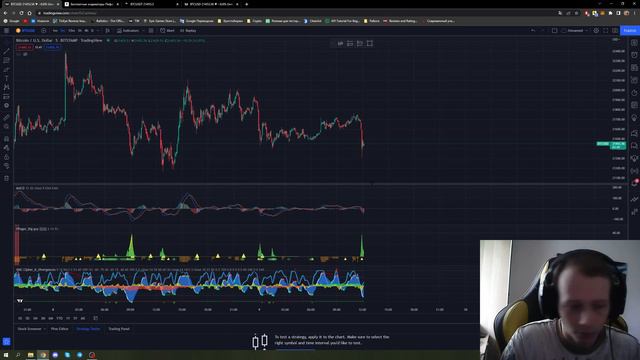Click the remove drawings trash icon
This screenshot has height=360, width=640.
(6, 178)
